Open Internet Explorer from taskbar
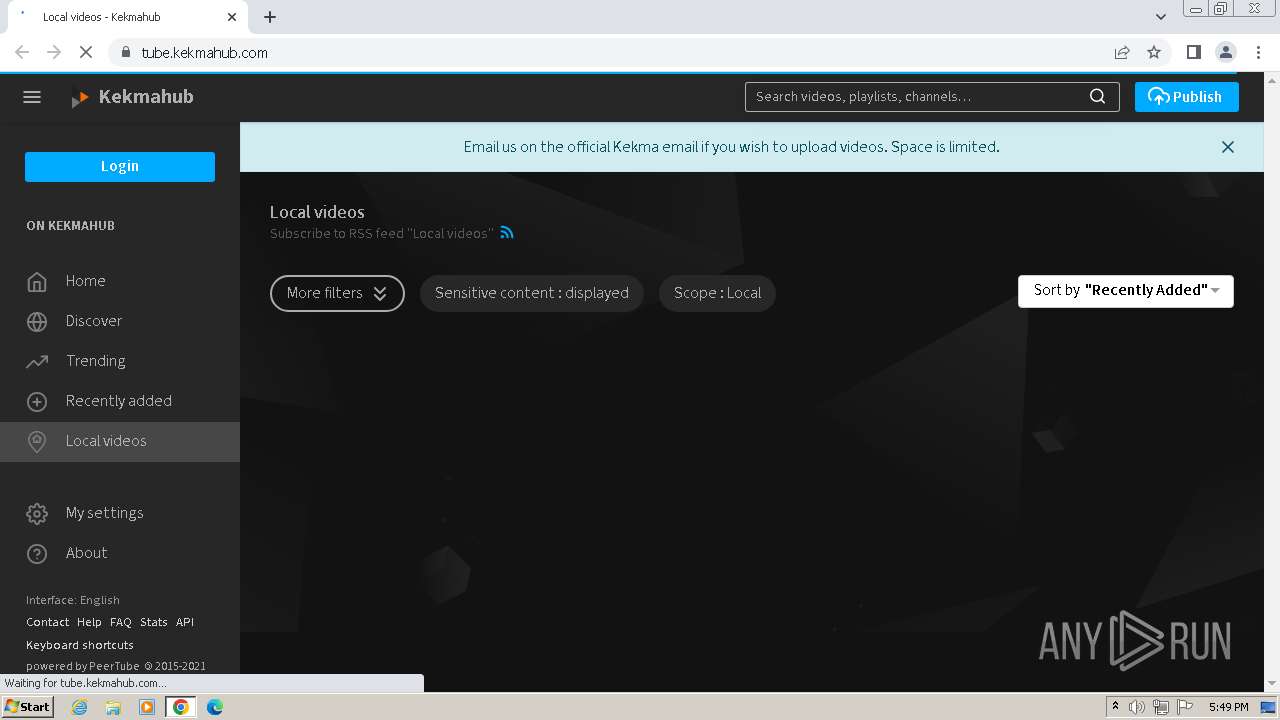Image resolution: width=1280 pixels, height=720 pixels. click(80, 707)
